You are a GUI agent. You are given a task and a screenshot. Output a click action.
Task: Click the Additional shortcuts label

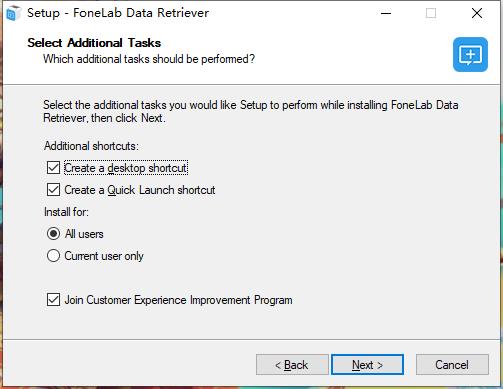click(91, 146)
